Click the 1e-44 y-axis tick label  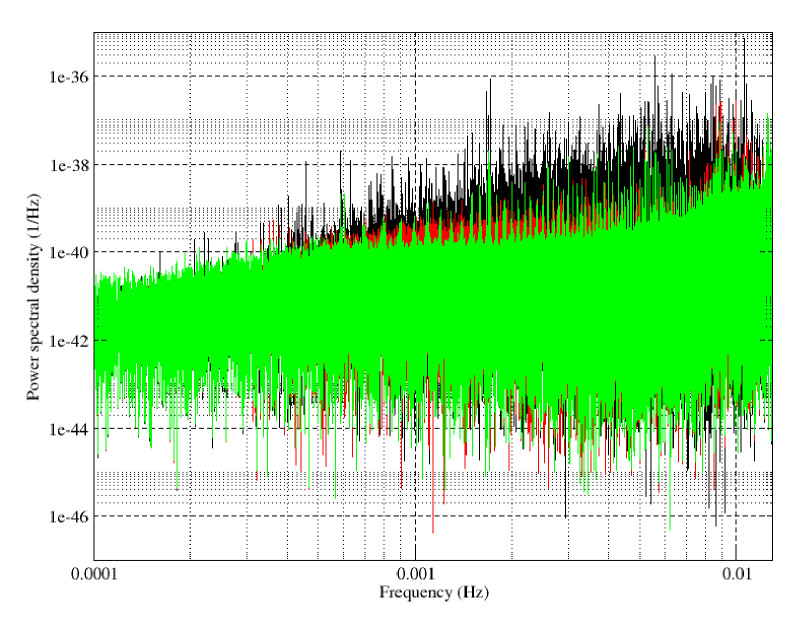pos(69,429)
